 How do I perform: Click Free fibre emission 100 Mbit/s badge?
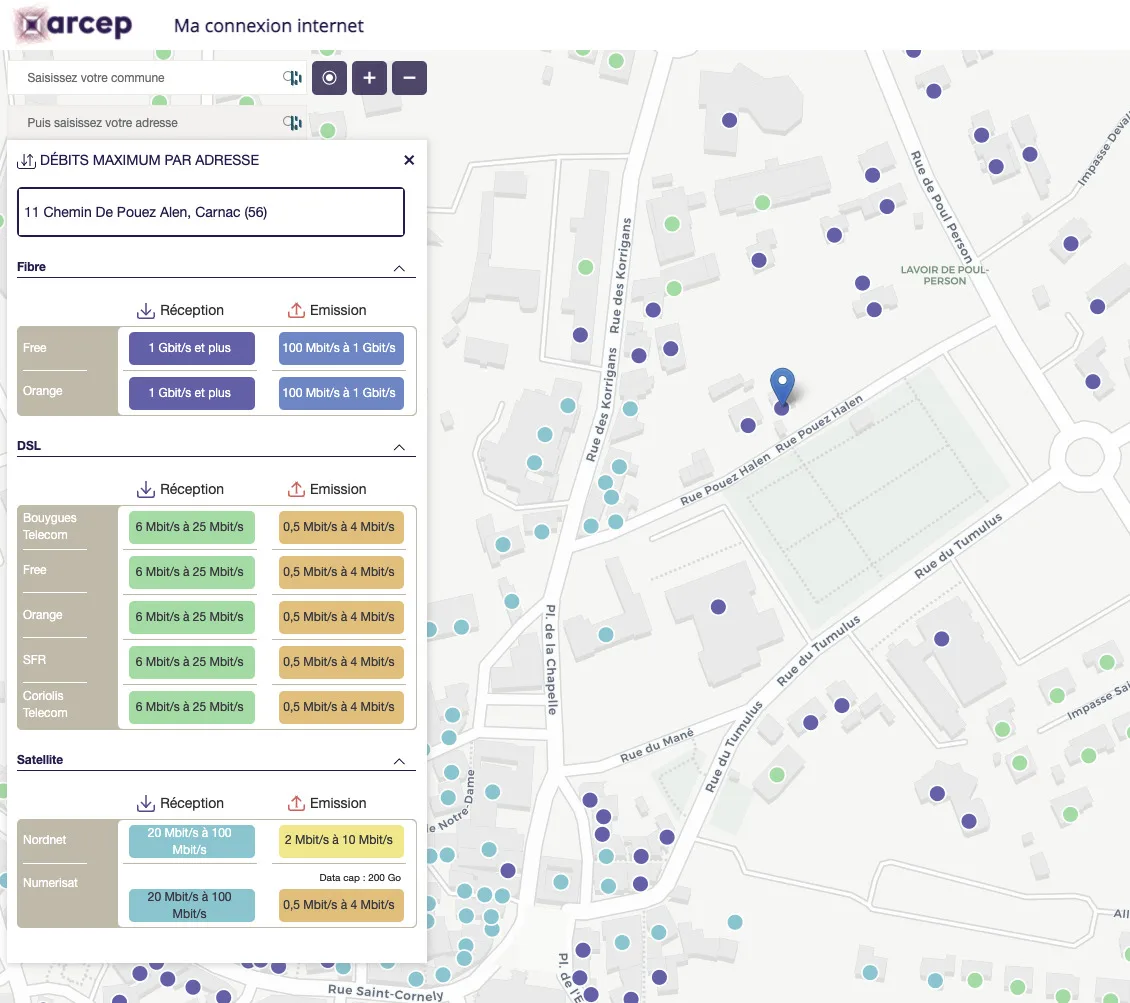tap(341, 348)
